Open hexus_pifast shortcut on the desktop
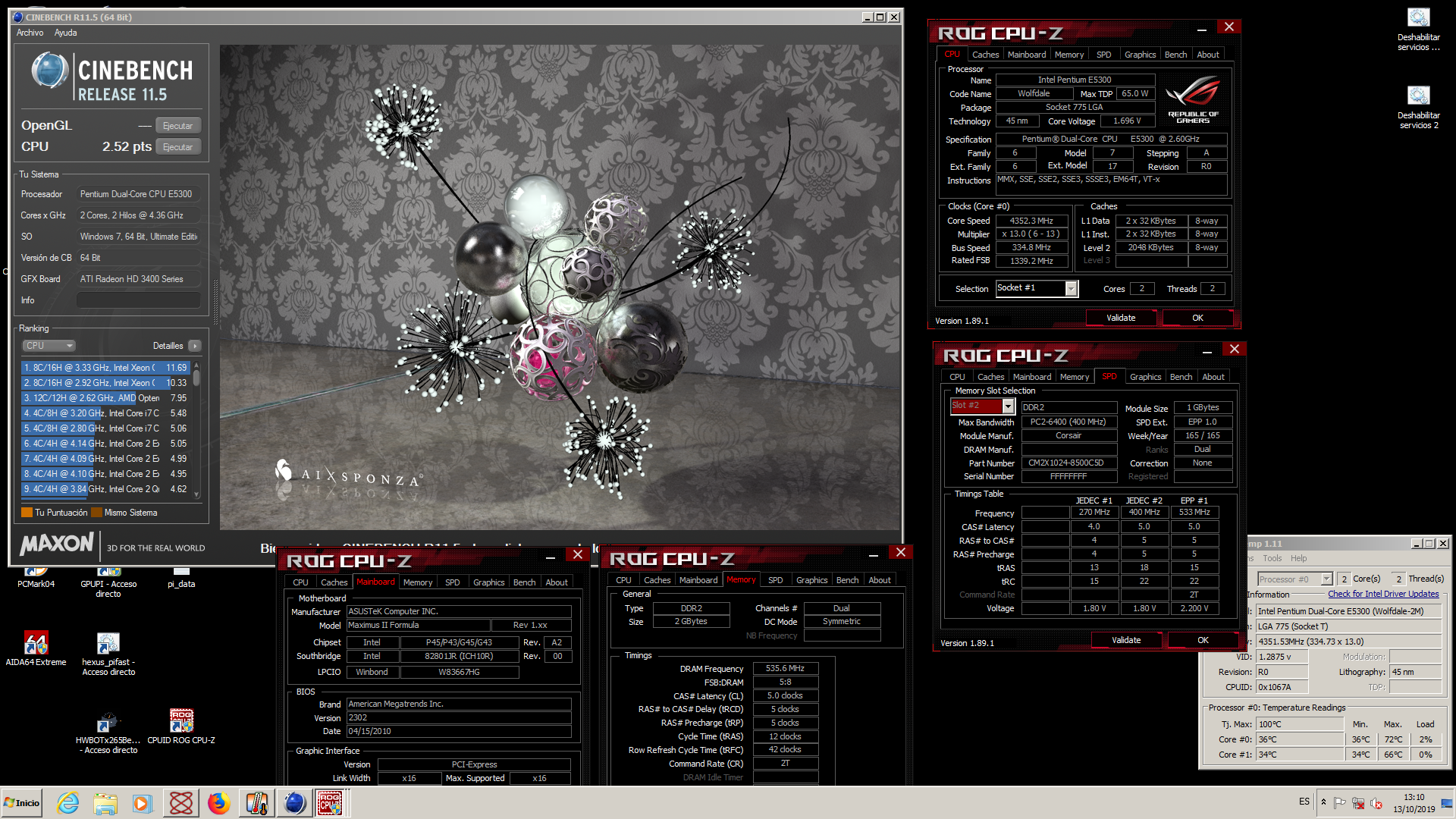 (x=108, y=654)
